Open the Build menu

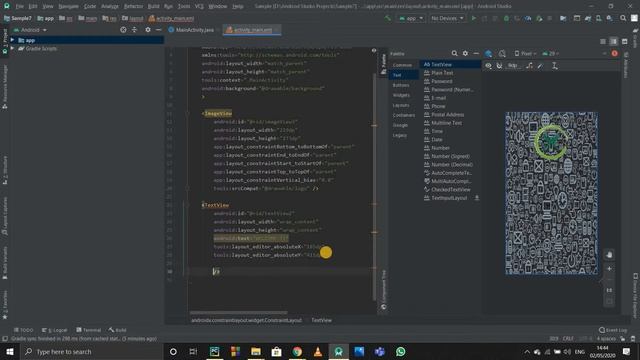click(x=153, y=6)
